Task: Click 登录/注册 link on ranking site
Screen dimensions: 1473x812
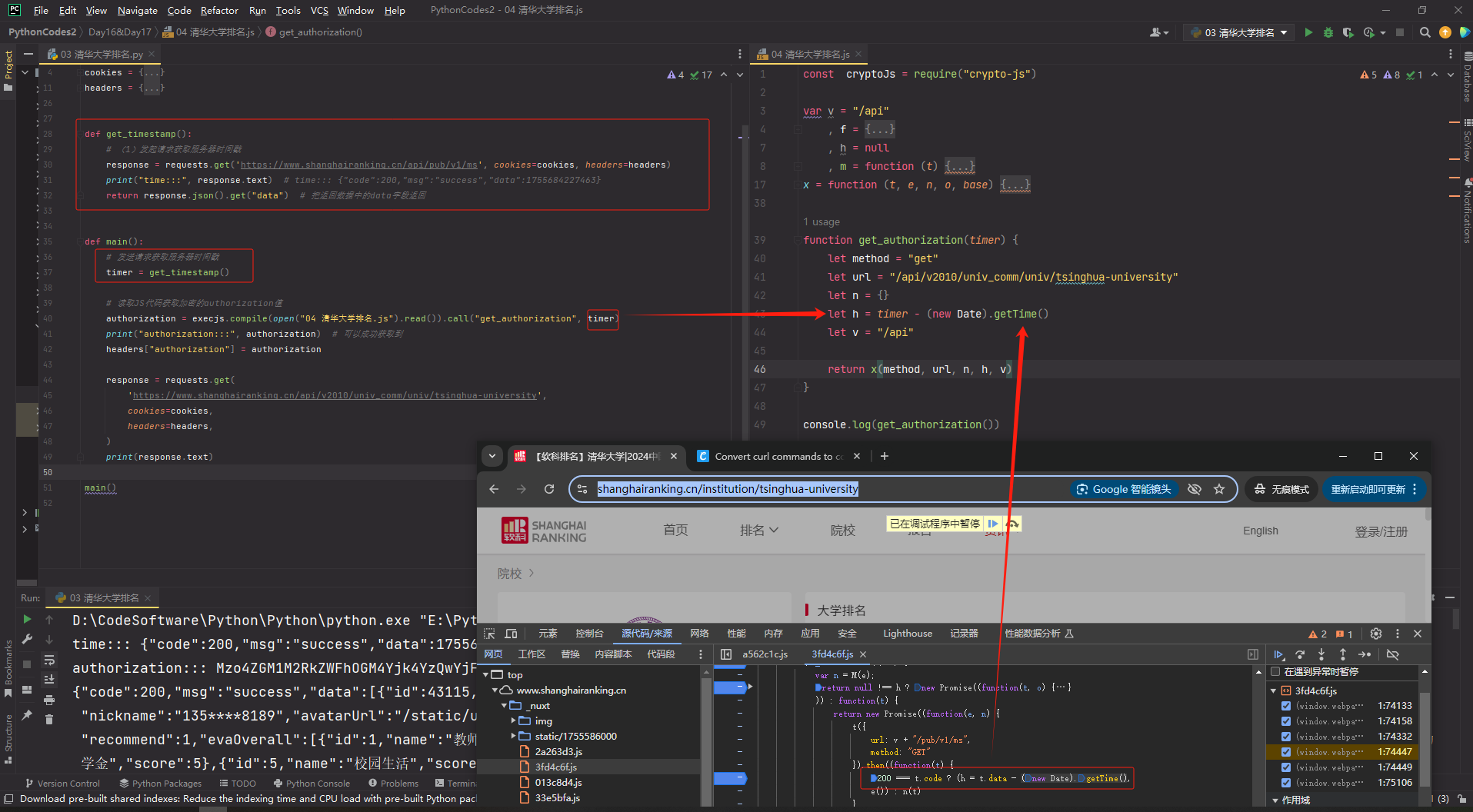Action: 1381,531
